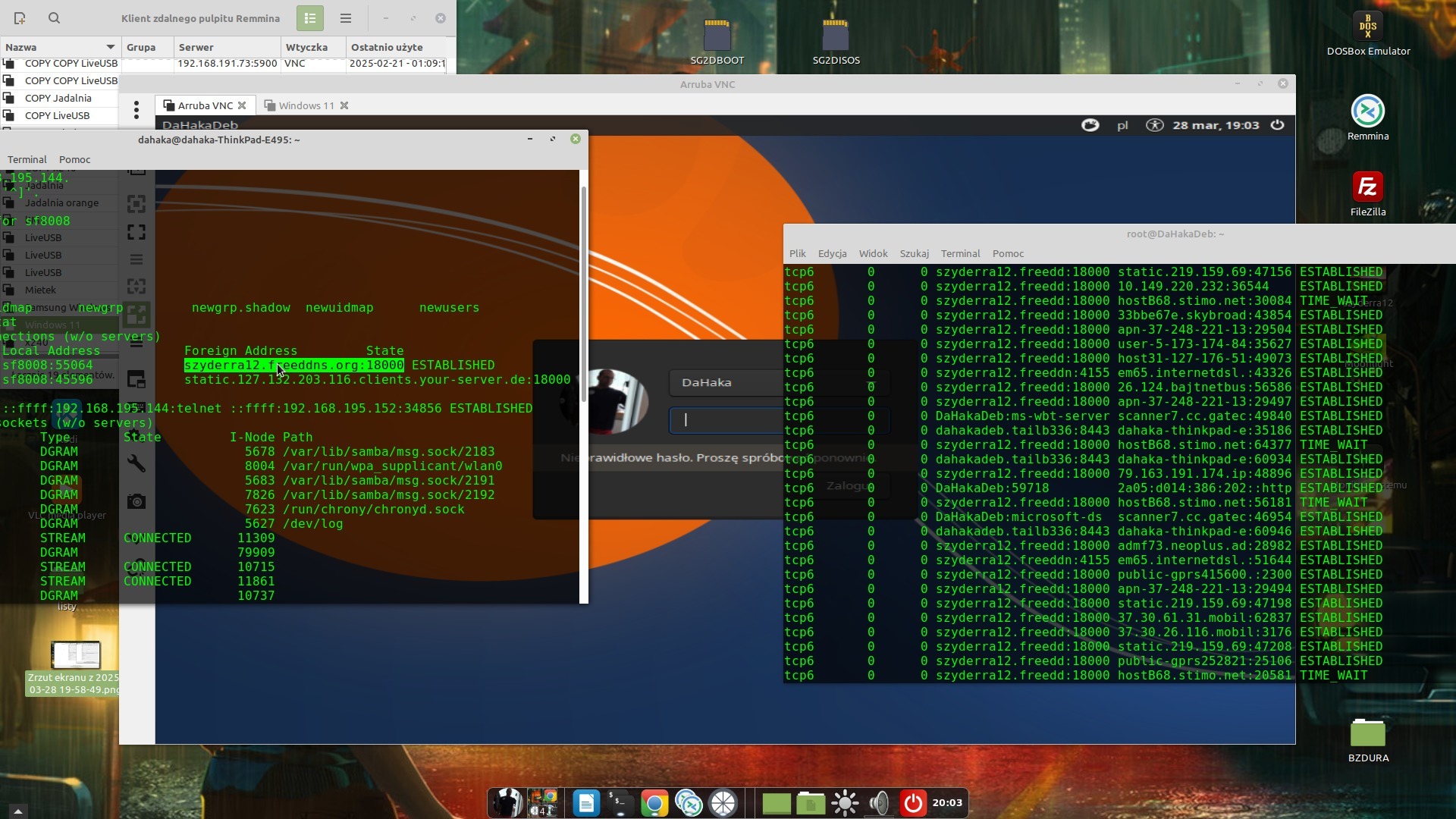
Task: Open the three-dot connection menu
Action: click(x=136, y=110)
